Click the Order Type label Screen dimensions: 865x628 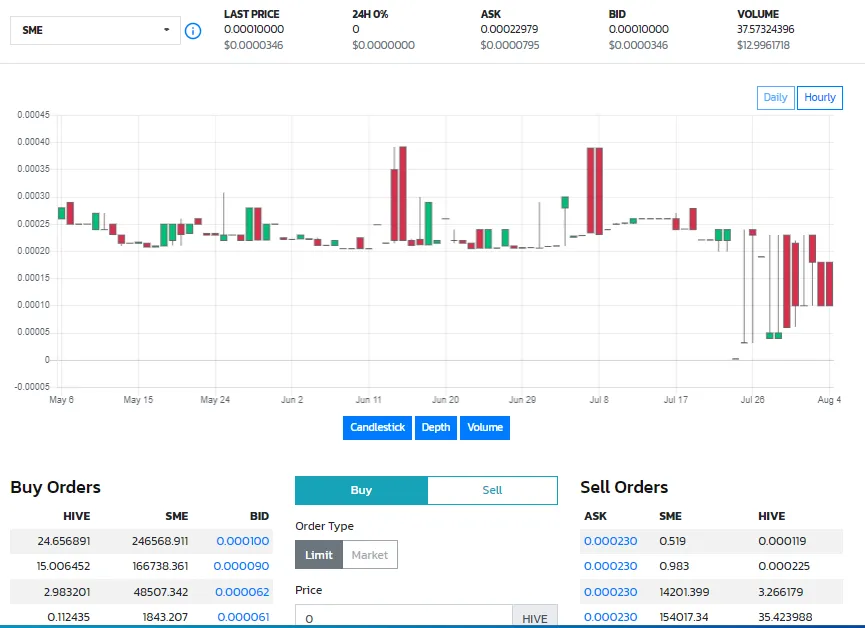point(324,526)
